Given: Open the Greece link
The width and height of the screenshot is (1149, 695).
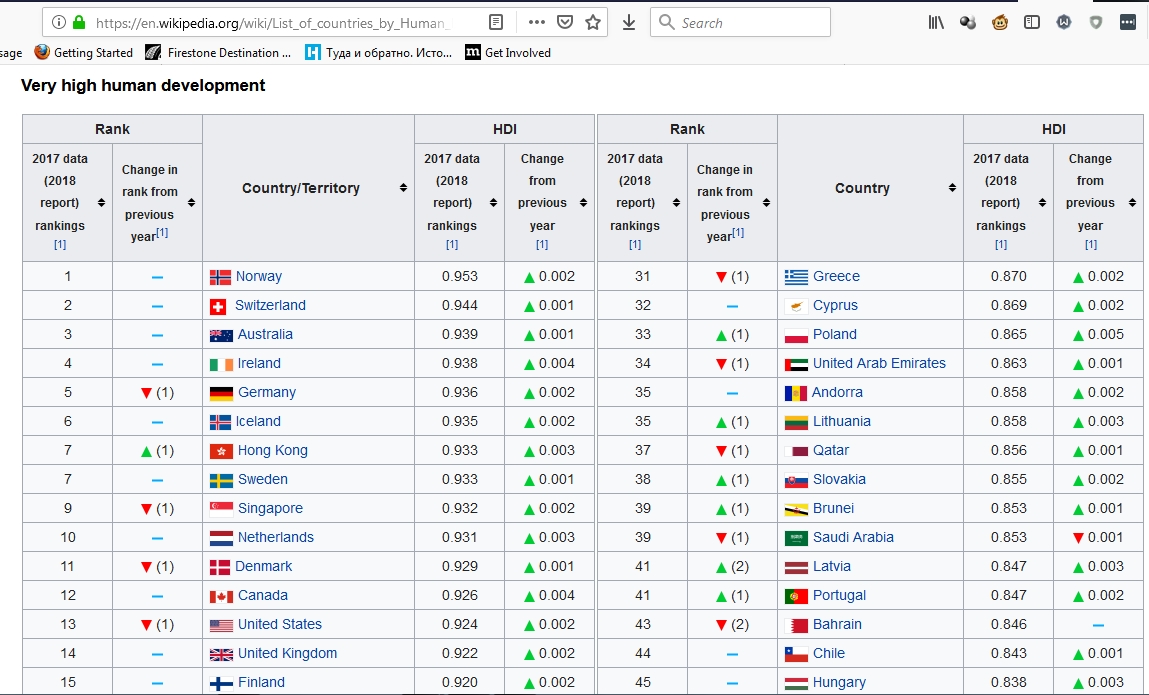Looking at the screenshot, I should point(836,276).
